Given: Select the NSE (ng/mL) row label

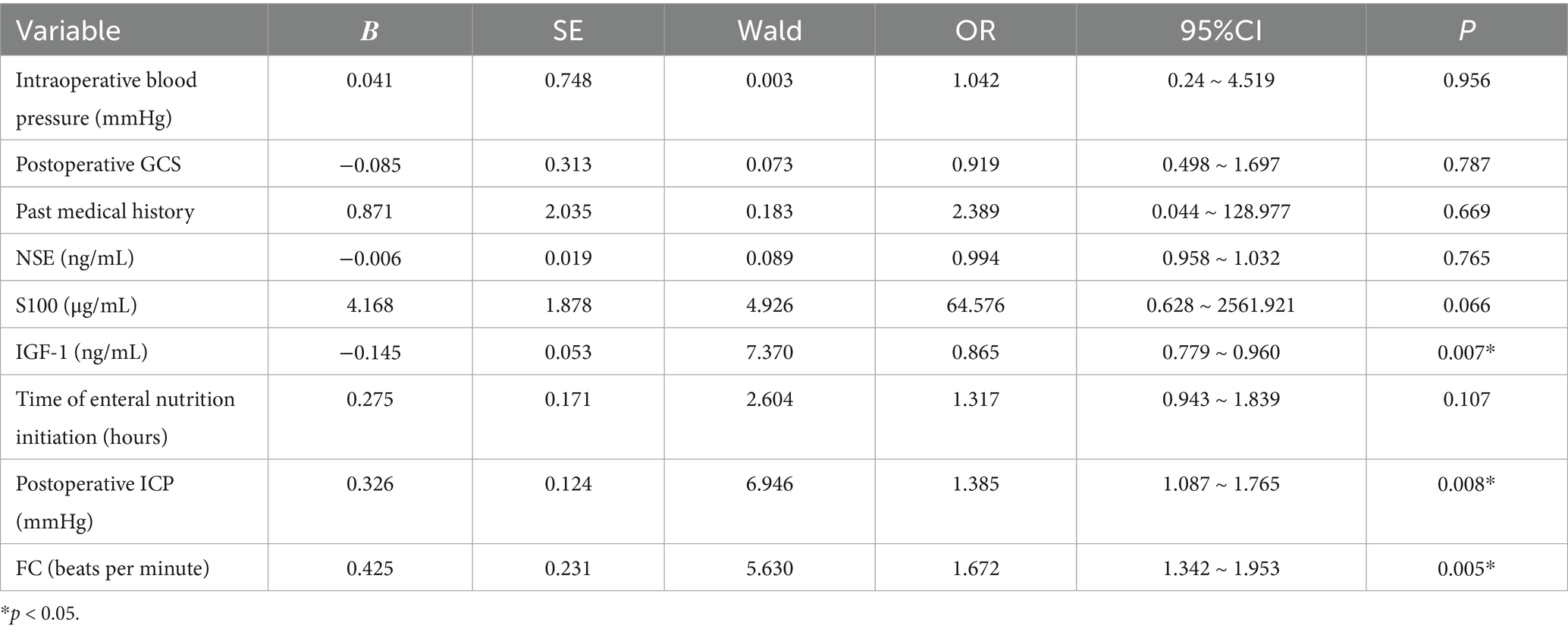Looking at the screenshot, I should click(x=74, y=258).
